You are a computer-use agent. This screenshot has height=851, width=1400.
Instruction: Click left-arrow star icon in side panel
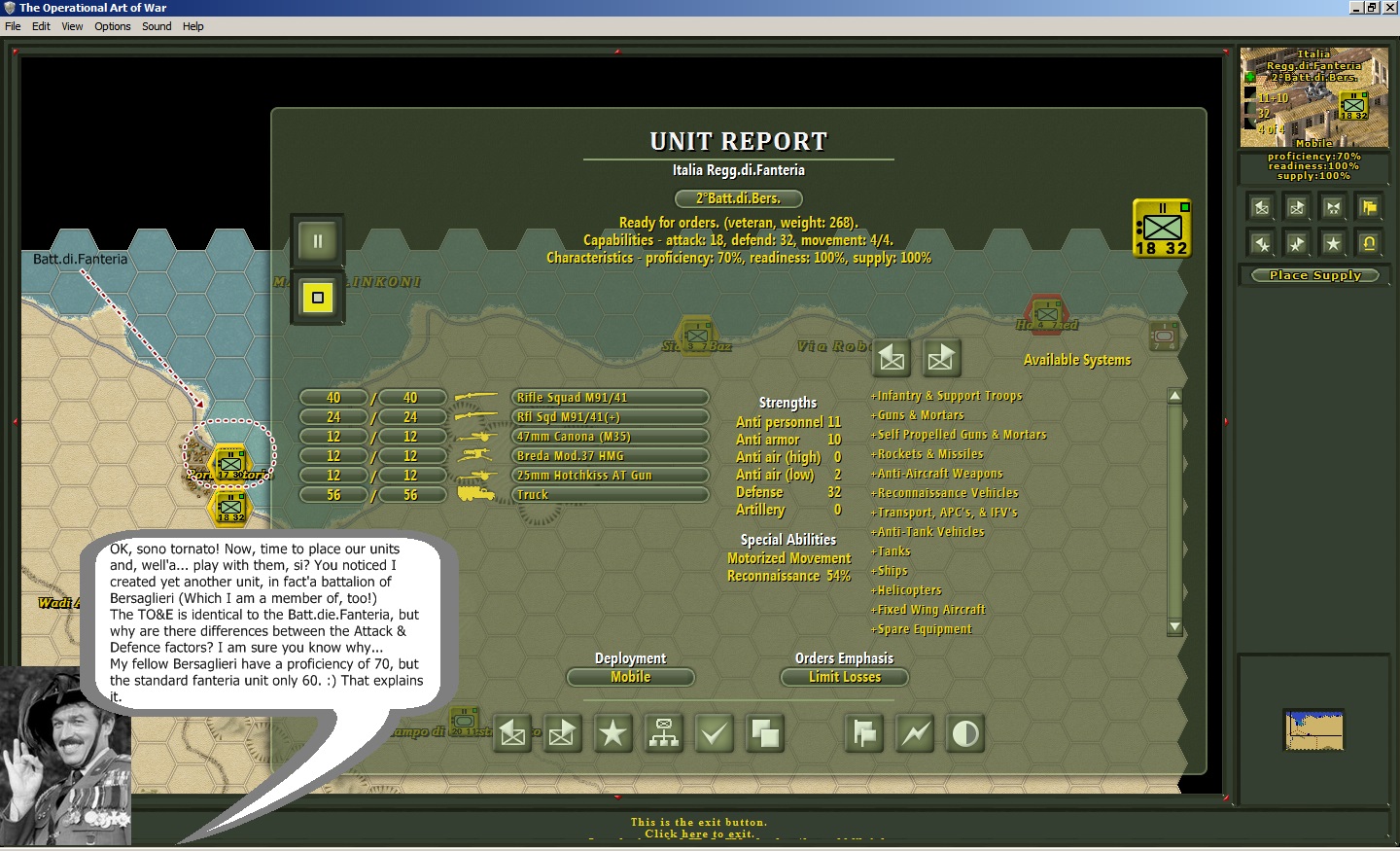coord(1261,243)
